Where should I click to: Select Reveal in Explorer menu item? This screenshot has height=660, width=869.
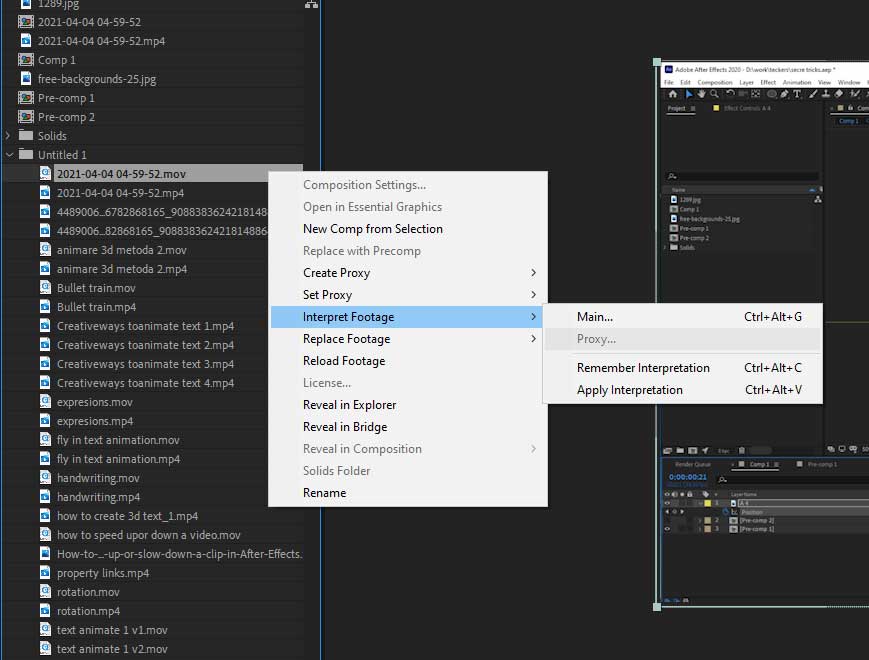[x=349, y=405]
